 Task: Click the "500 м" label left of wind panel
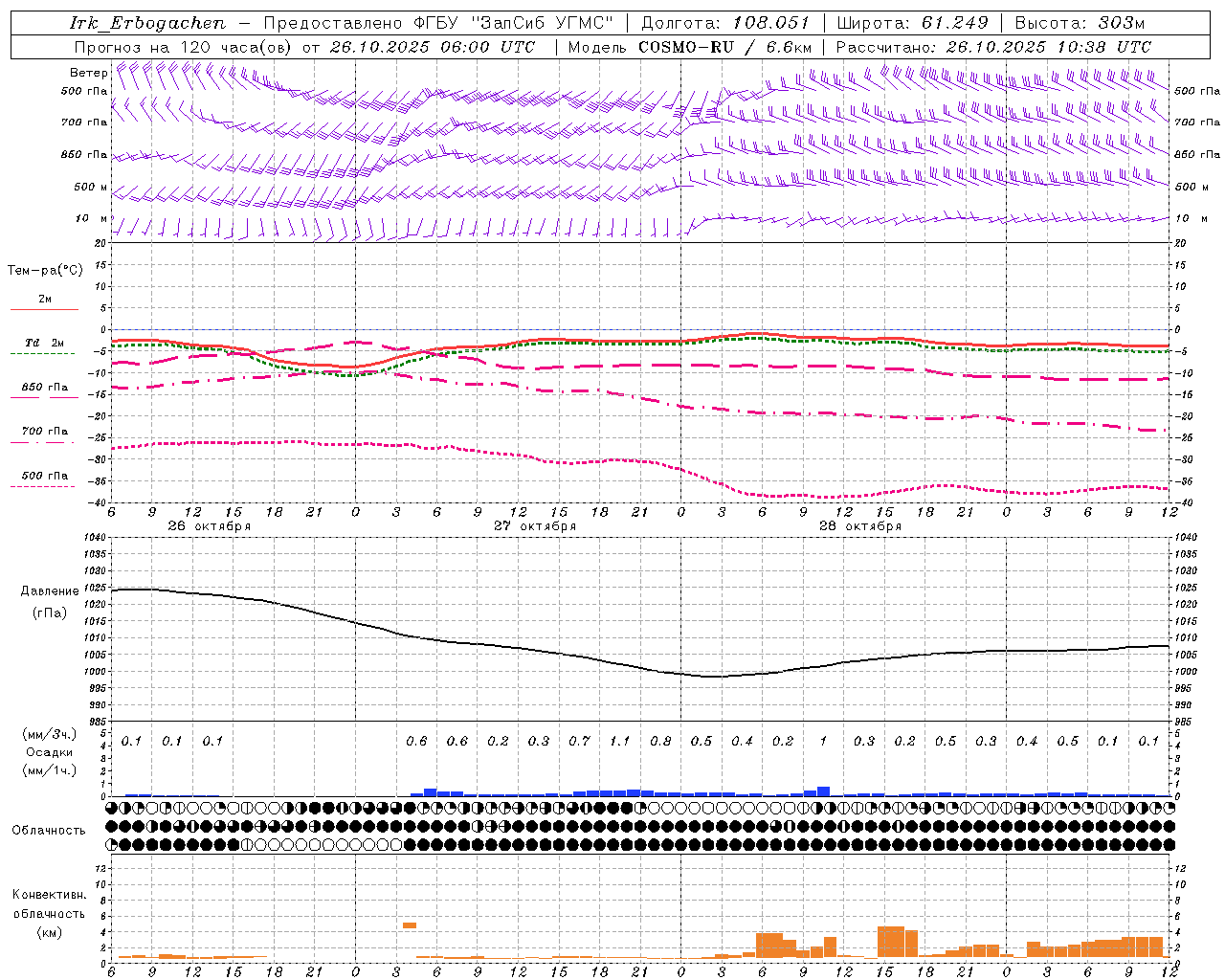point(91,188)
